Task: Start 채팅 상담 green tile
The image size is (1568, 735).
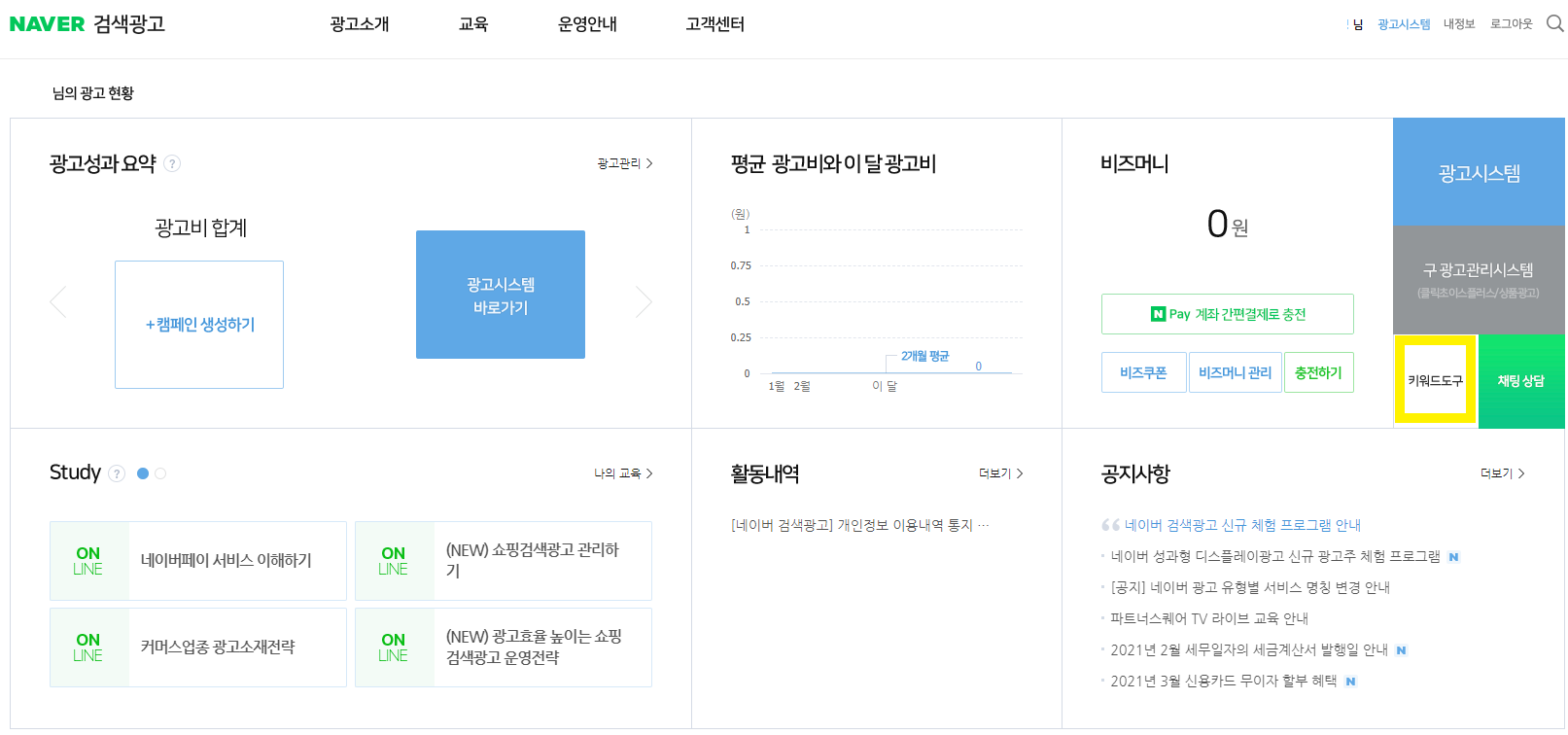Action: coord(1521,380)
